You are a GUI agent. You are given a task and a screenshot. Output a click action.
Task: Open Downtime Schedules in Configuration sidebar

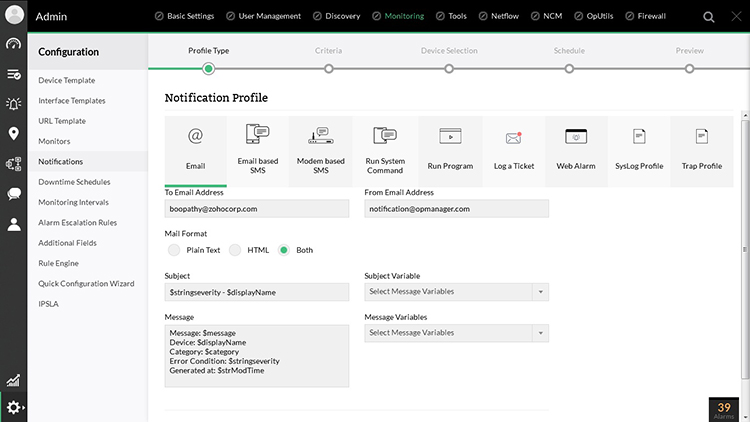[x=74, y=182]
